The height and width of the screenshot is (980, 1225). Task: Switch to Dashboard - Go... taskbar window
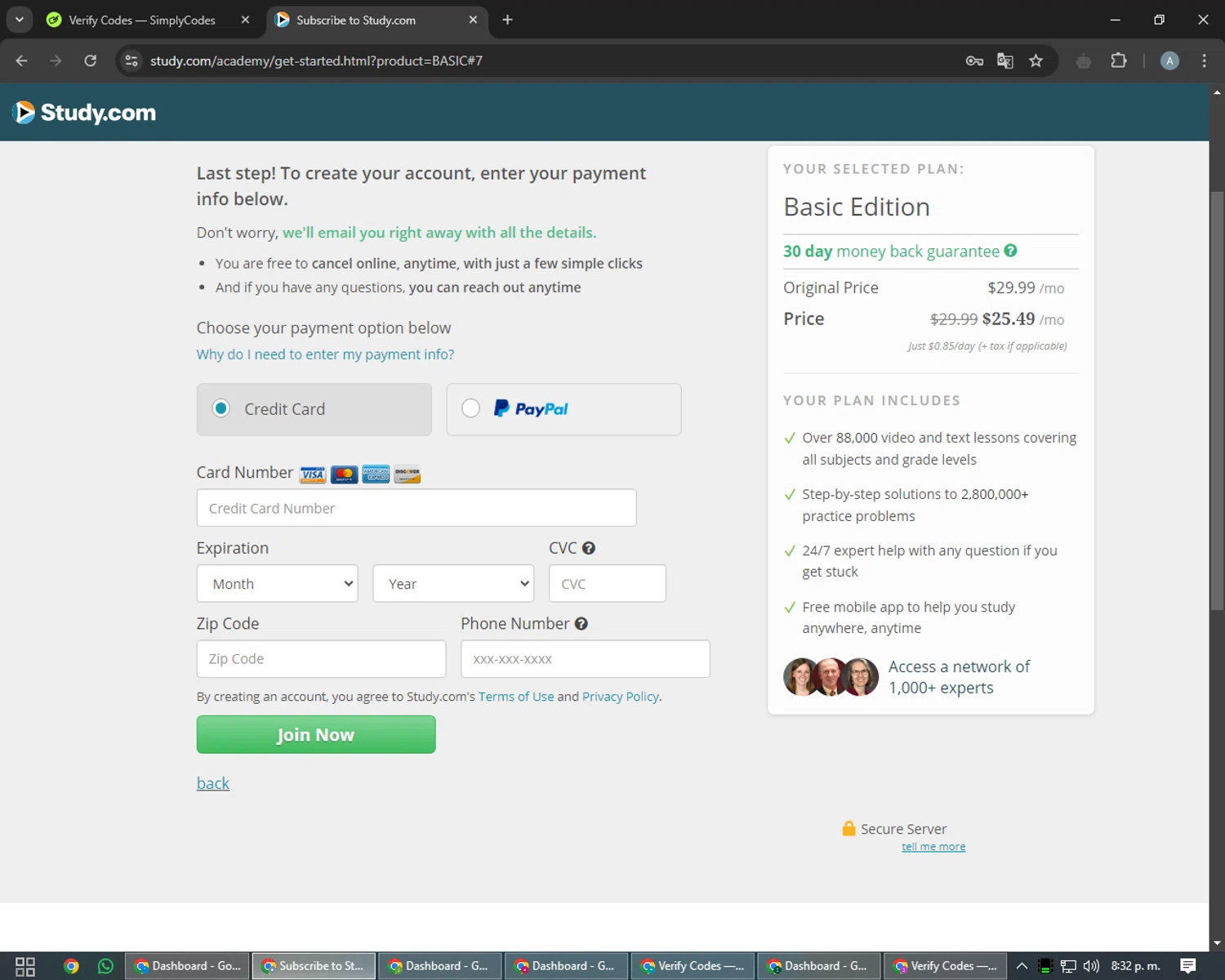188,966
